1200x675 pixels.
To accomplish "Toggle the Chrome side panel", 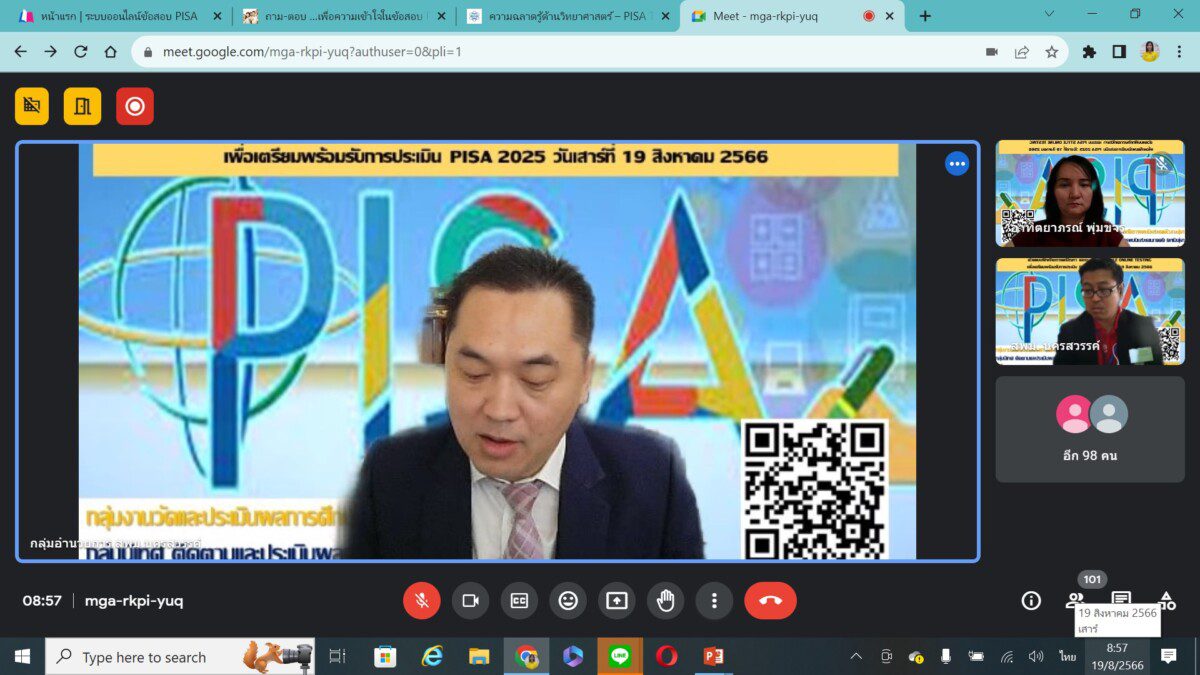I will point(1120,52).
